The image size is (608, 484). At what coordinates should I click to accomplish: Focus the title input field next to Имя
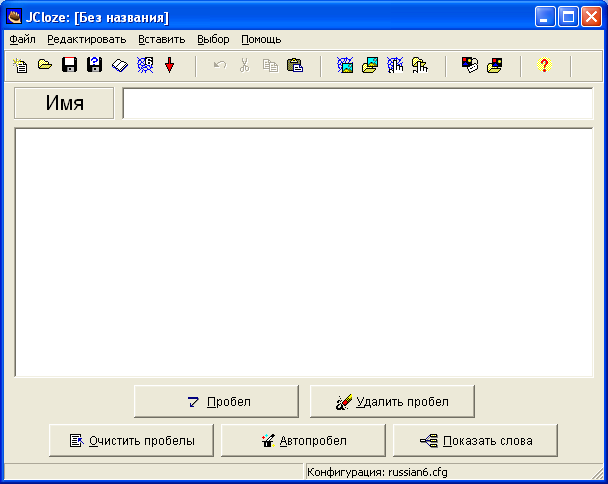tap(358, 104)
